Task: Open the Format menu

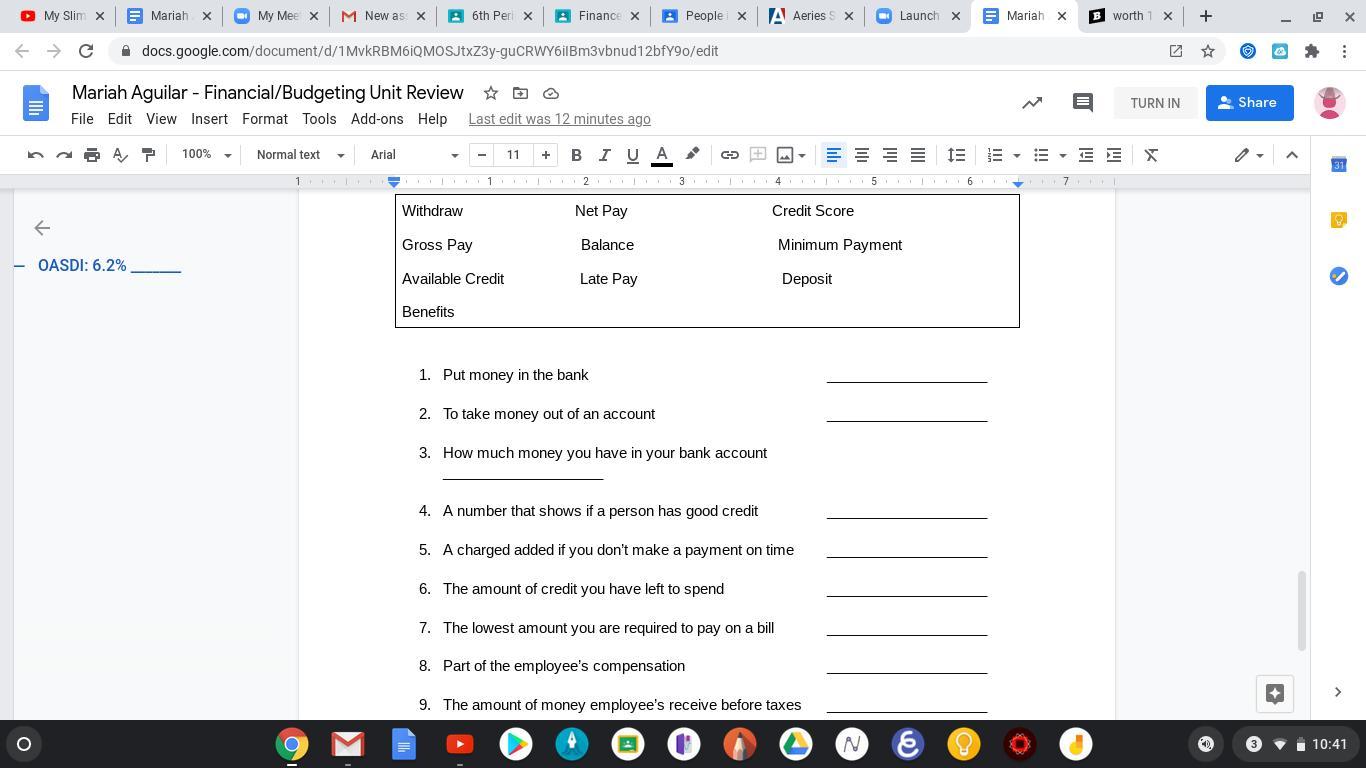Action: (264, 119)
